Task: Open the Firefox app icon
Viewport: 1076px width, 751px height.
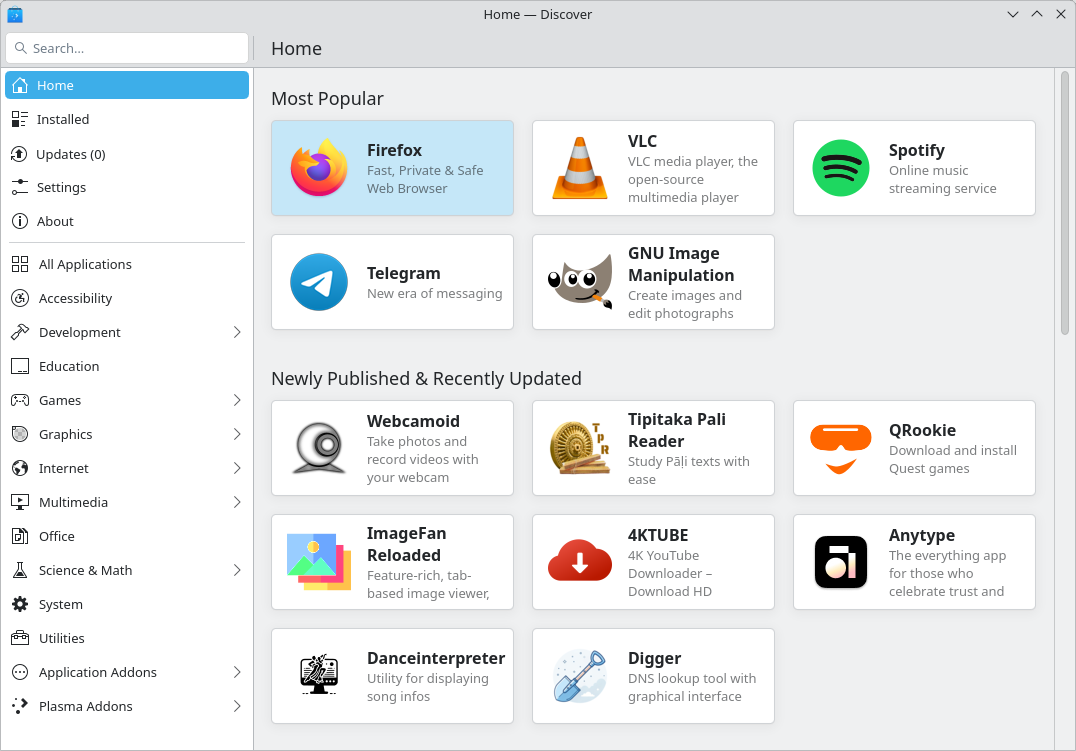Action: coord(319,168)
